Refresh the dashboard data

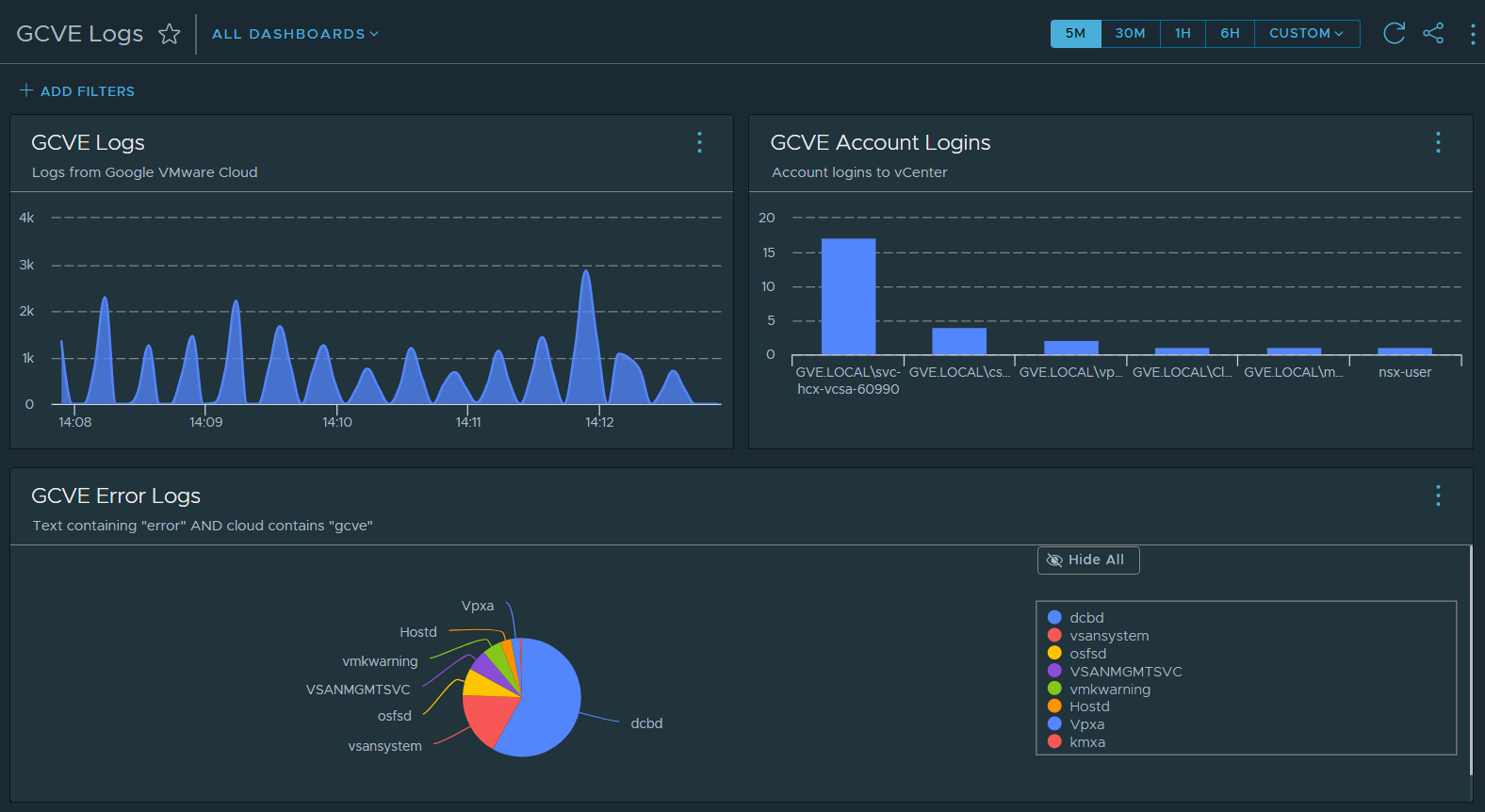[1394, 34]
